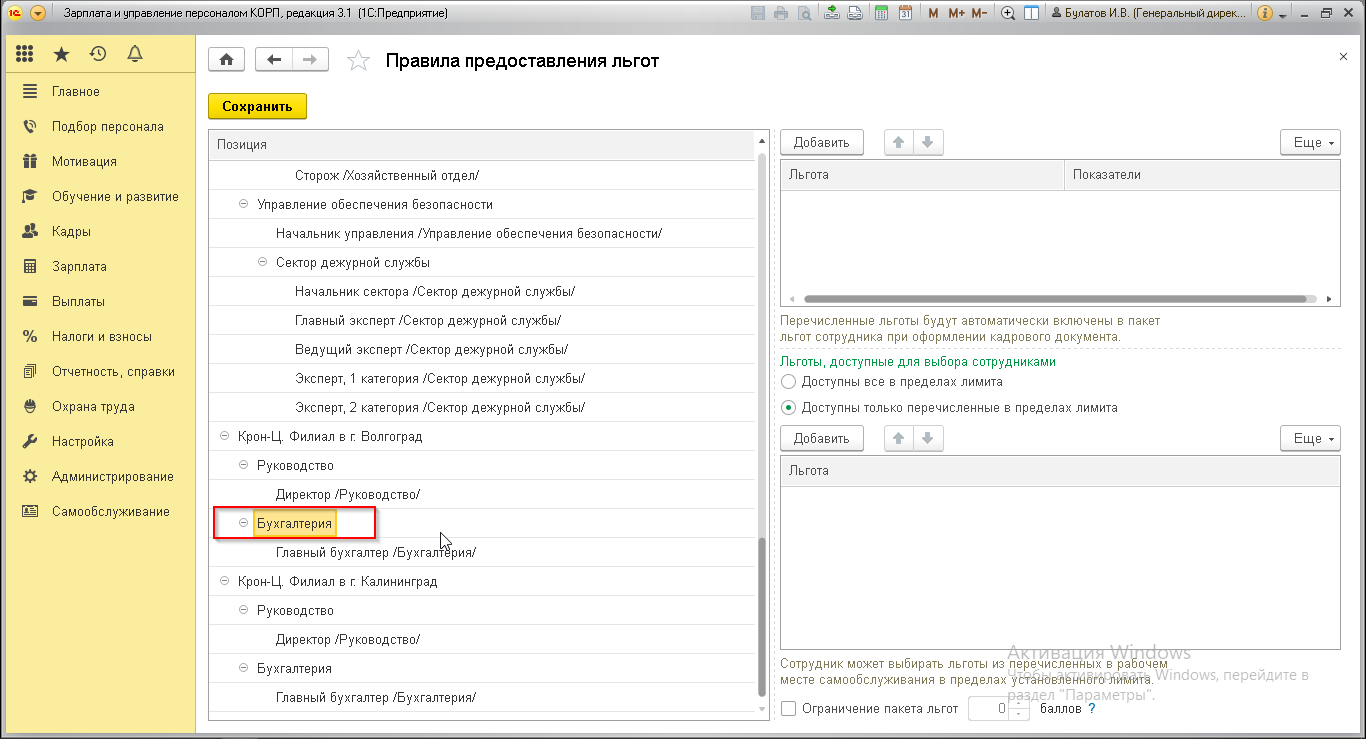1366x739 pixels.
Task: Click the Home page button
Action: (x=227, y=60)
